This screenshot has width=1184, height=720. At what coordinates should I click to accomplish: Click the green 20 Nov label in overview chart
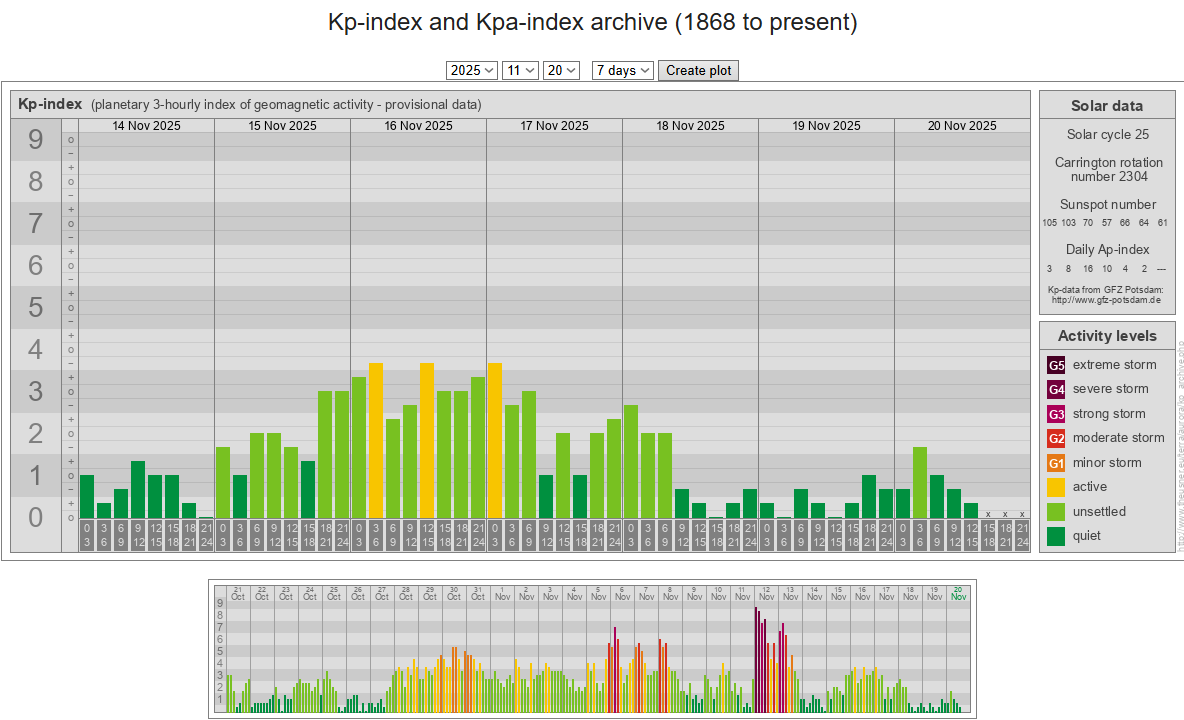click(x=958, y=593)
